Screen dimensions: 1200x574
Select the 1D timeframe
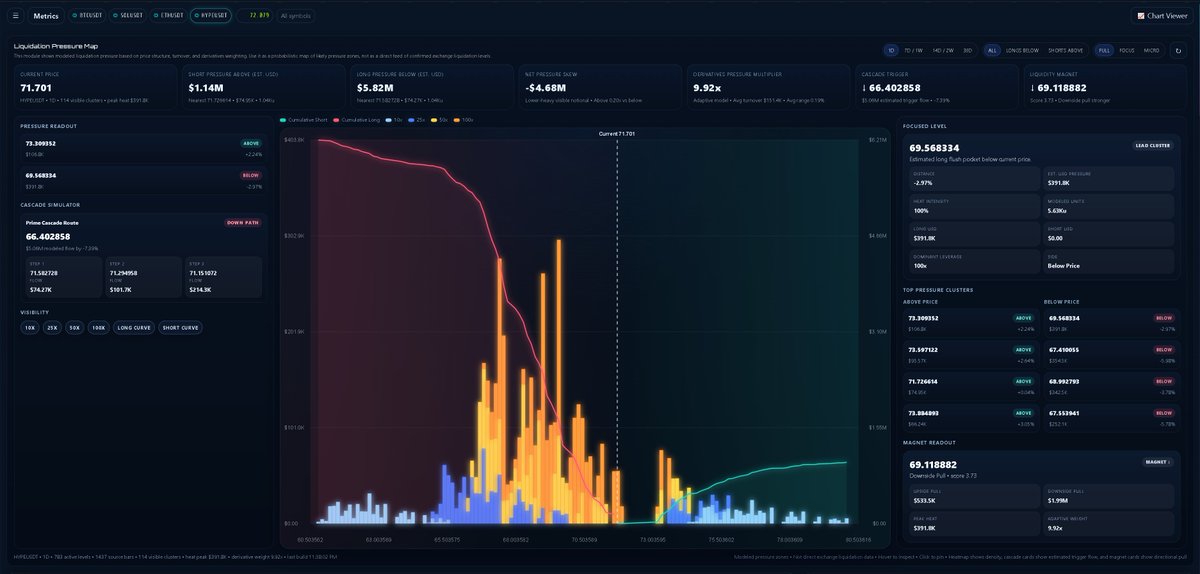pos(890,50)
